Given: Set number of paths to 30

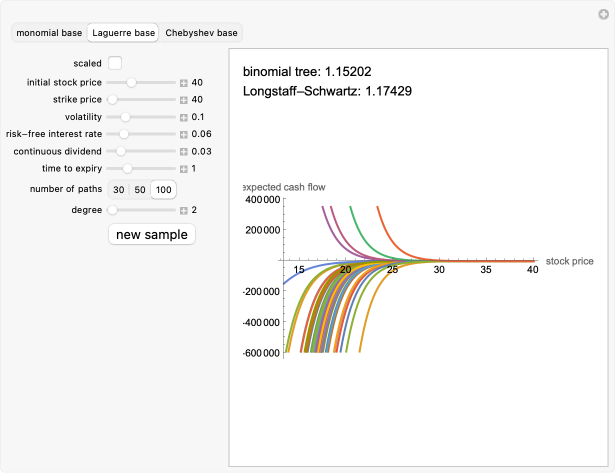Looking at the screenshot, I should click(119, 190).
